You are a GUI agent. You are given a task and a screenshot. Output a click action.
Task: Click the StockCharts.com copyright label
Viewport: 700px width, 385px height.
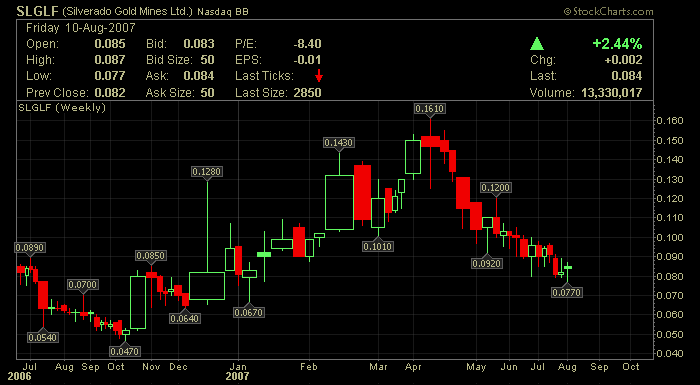point(609,12)
